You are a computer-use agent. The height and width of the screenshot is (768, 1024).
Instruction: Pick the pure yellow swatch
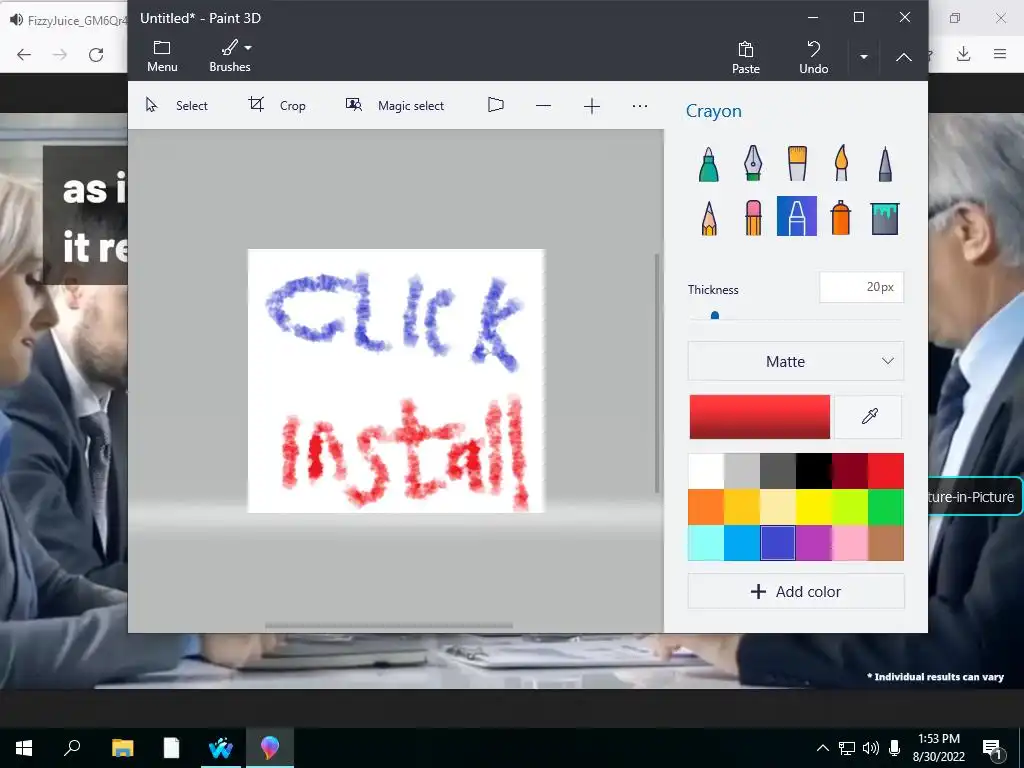[814, 507]
